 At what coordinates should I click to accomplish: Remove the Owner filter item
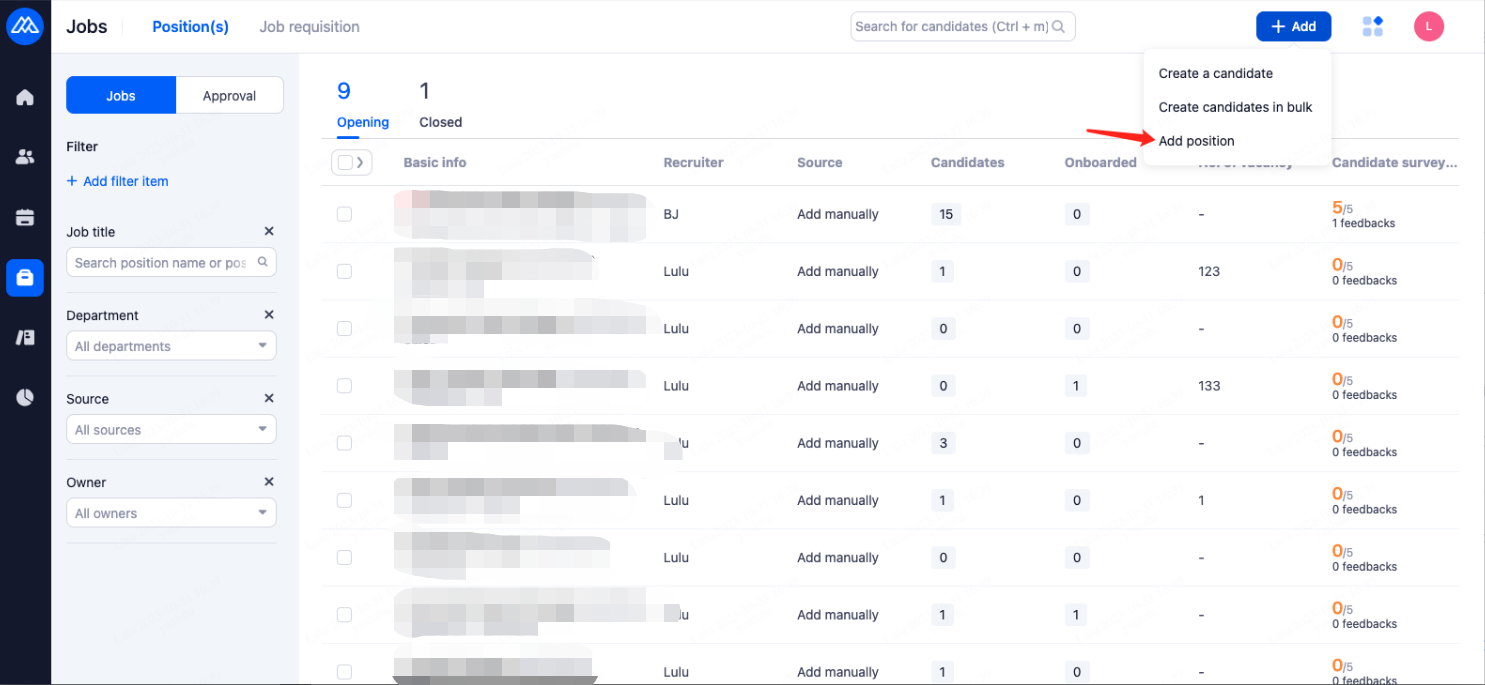click(x=268, y=482)
